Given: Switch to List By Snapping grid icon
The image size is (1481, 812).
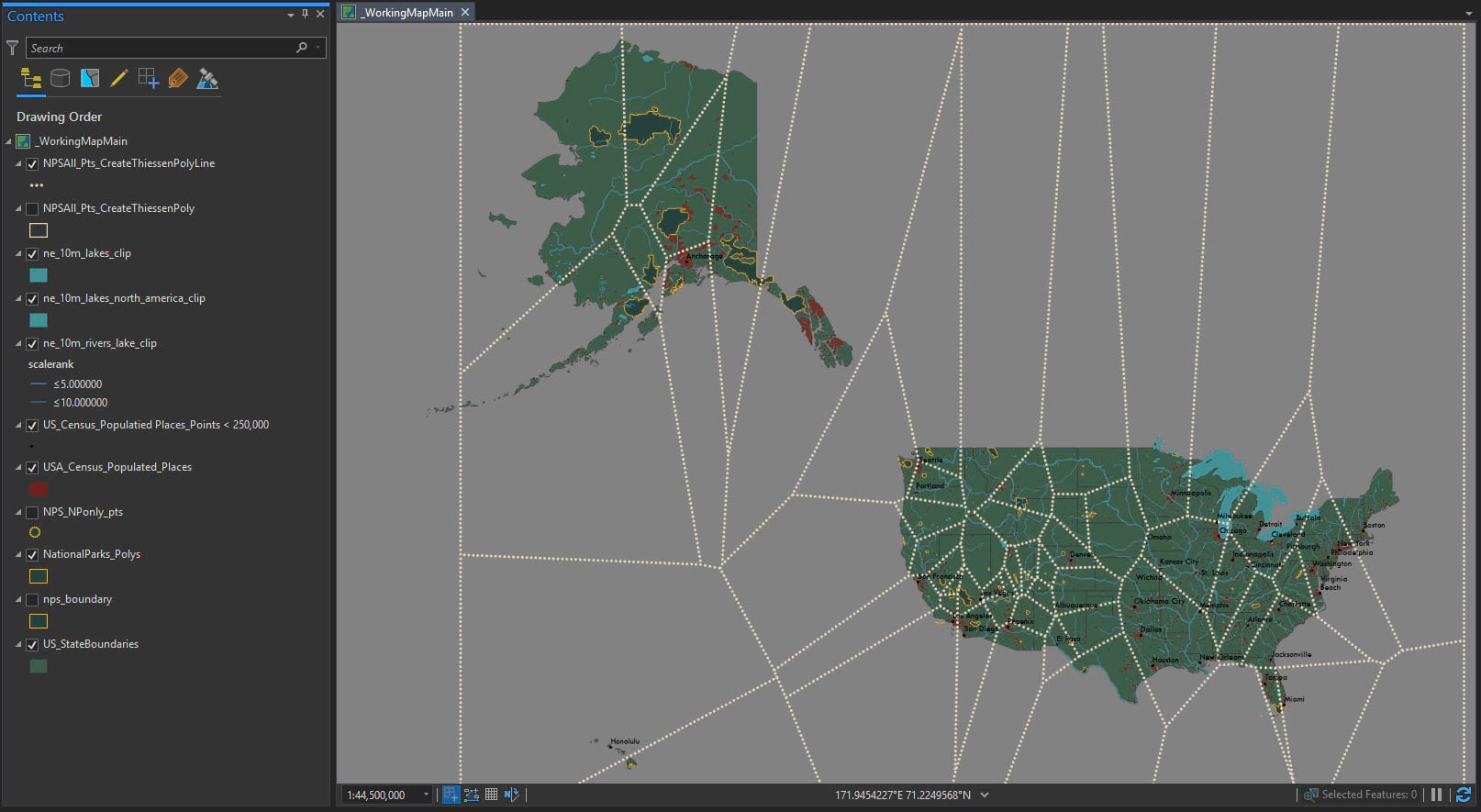Looking at the screenshot, I should click(148, 79).
